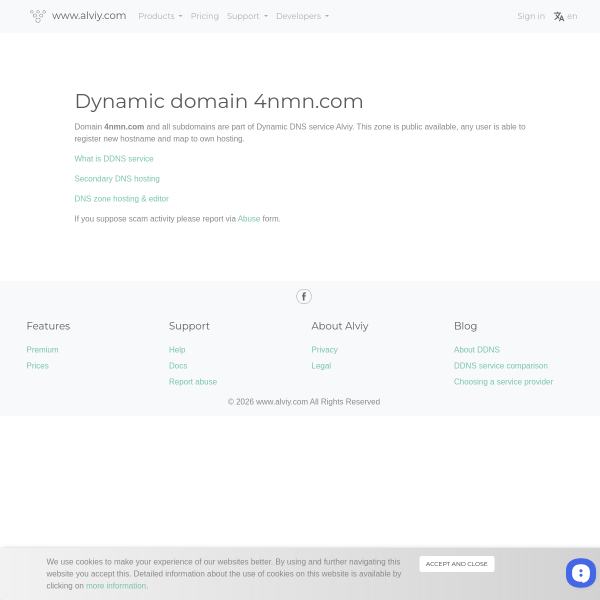Screen dimensions: 600x600
Task: Click the Support footer heading
Action: [x=189, y=326]
